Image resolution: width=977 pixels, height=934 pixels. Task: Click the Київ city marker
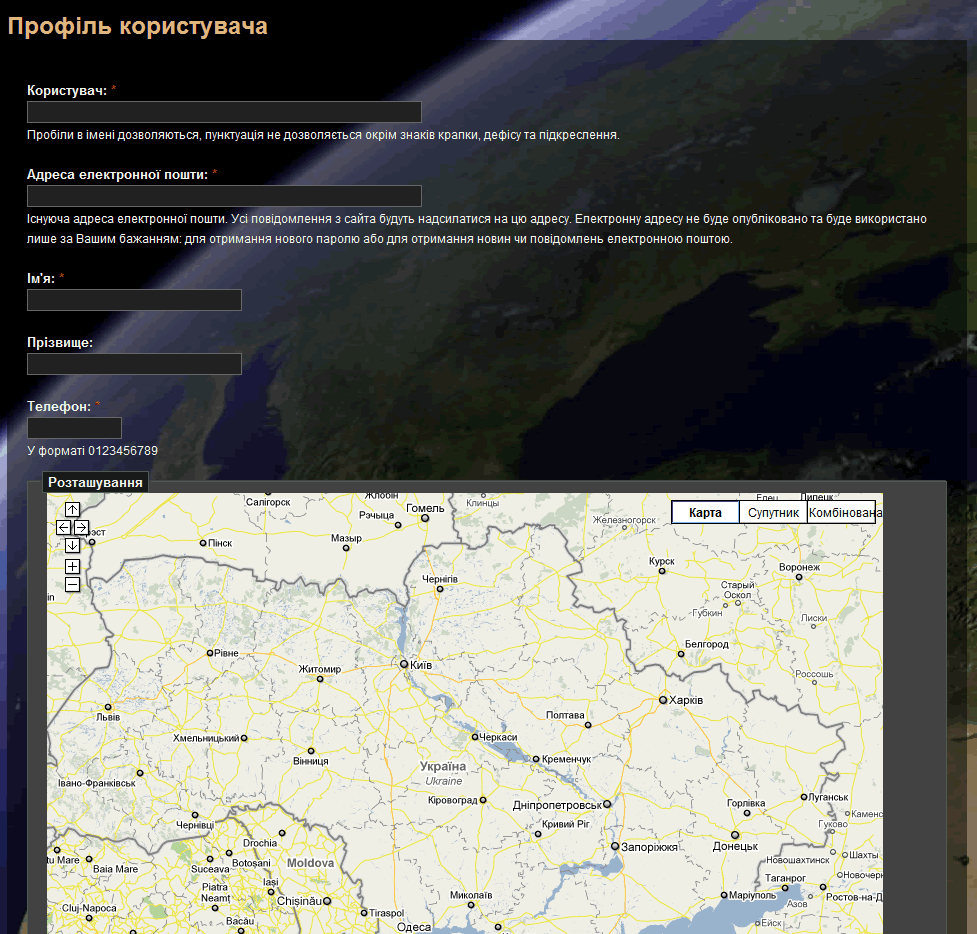point(404,665)
